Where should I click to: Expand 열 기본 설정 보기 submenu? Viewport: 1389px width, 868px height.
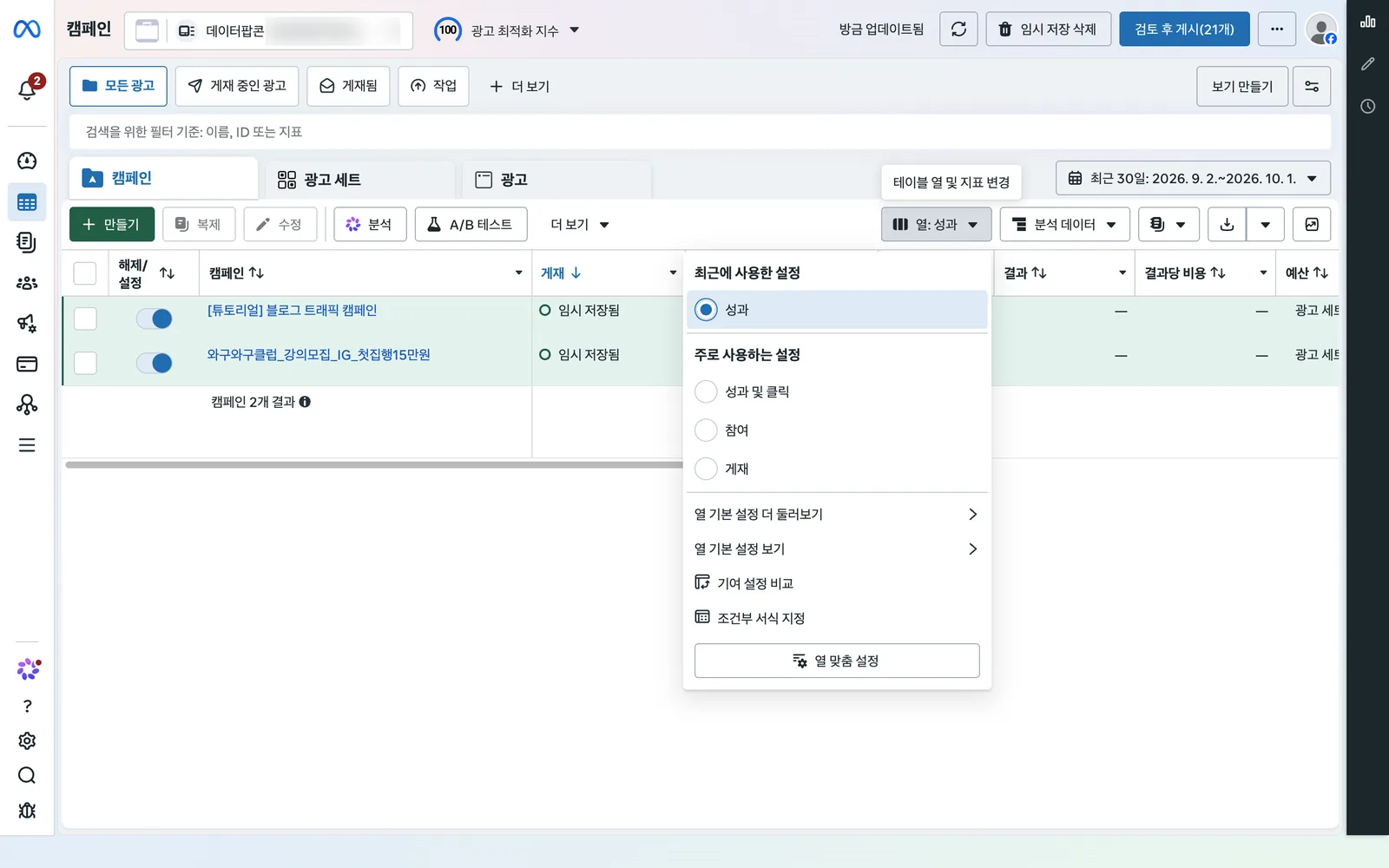click(837, 549)
